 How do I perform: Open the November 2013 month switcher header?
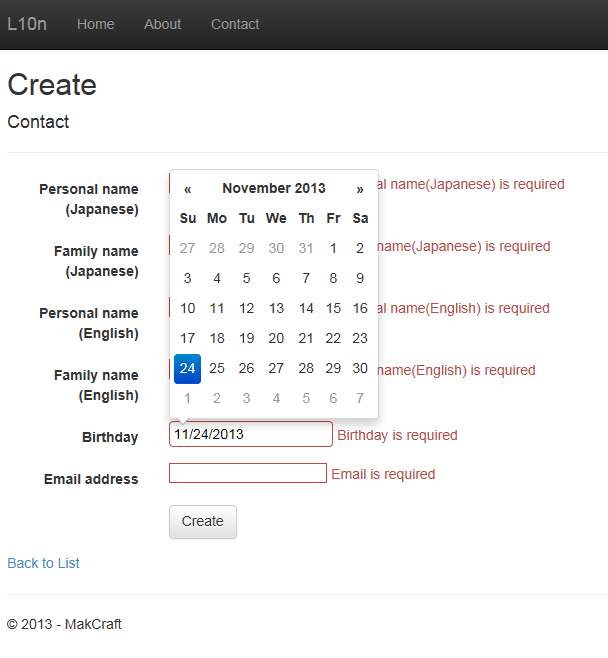pyautogui.click(x=274, y=188)
